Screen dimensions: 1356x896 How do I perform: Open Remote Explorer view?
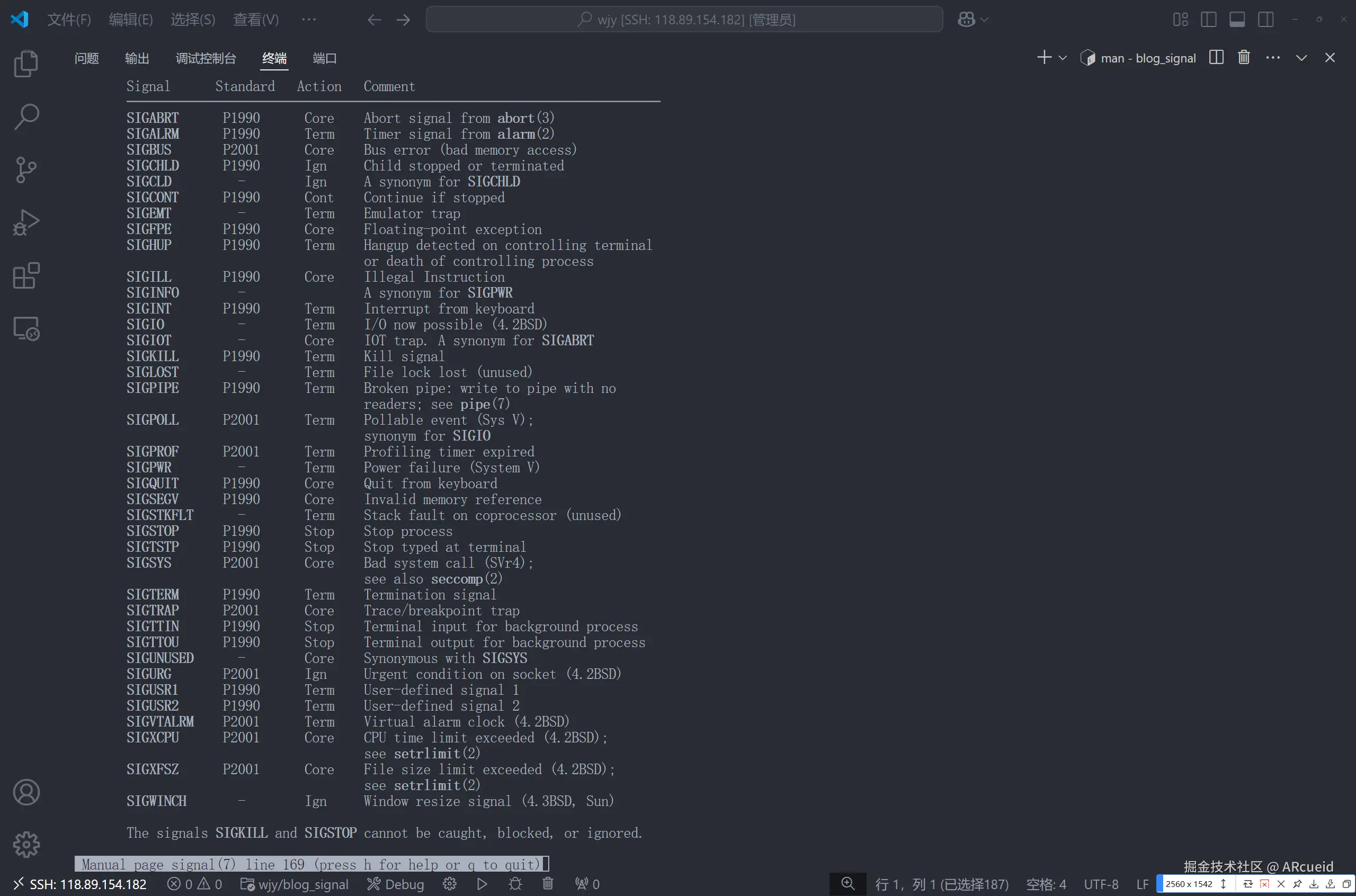tap(26, 329)
